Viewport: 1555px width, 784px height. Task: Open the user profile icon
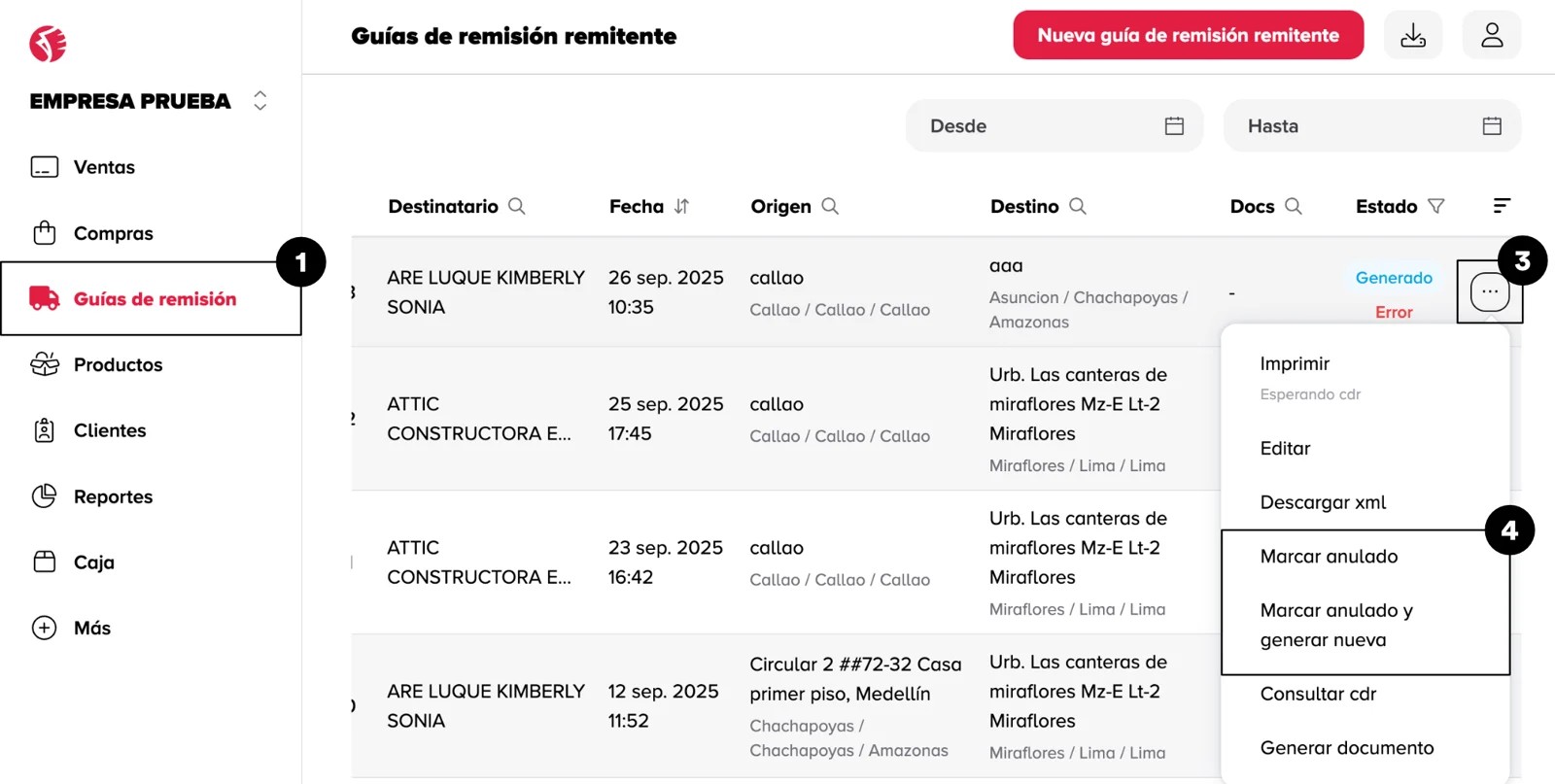(x=1492, y=36)
